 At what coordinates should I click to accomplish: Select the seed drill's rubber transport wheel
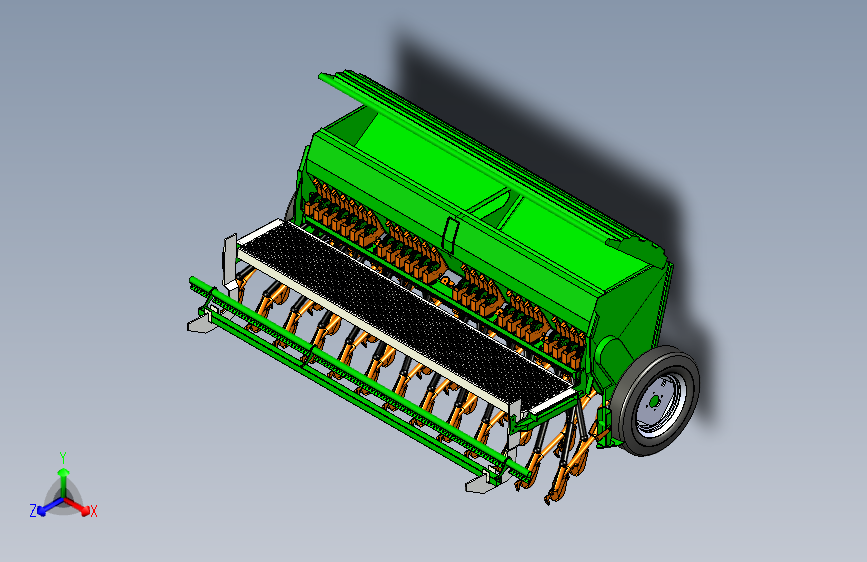[658, 401]
